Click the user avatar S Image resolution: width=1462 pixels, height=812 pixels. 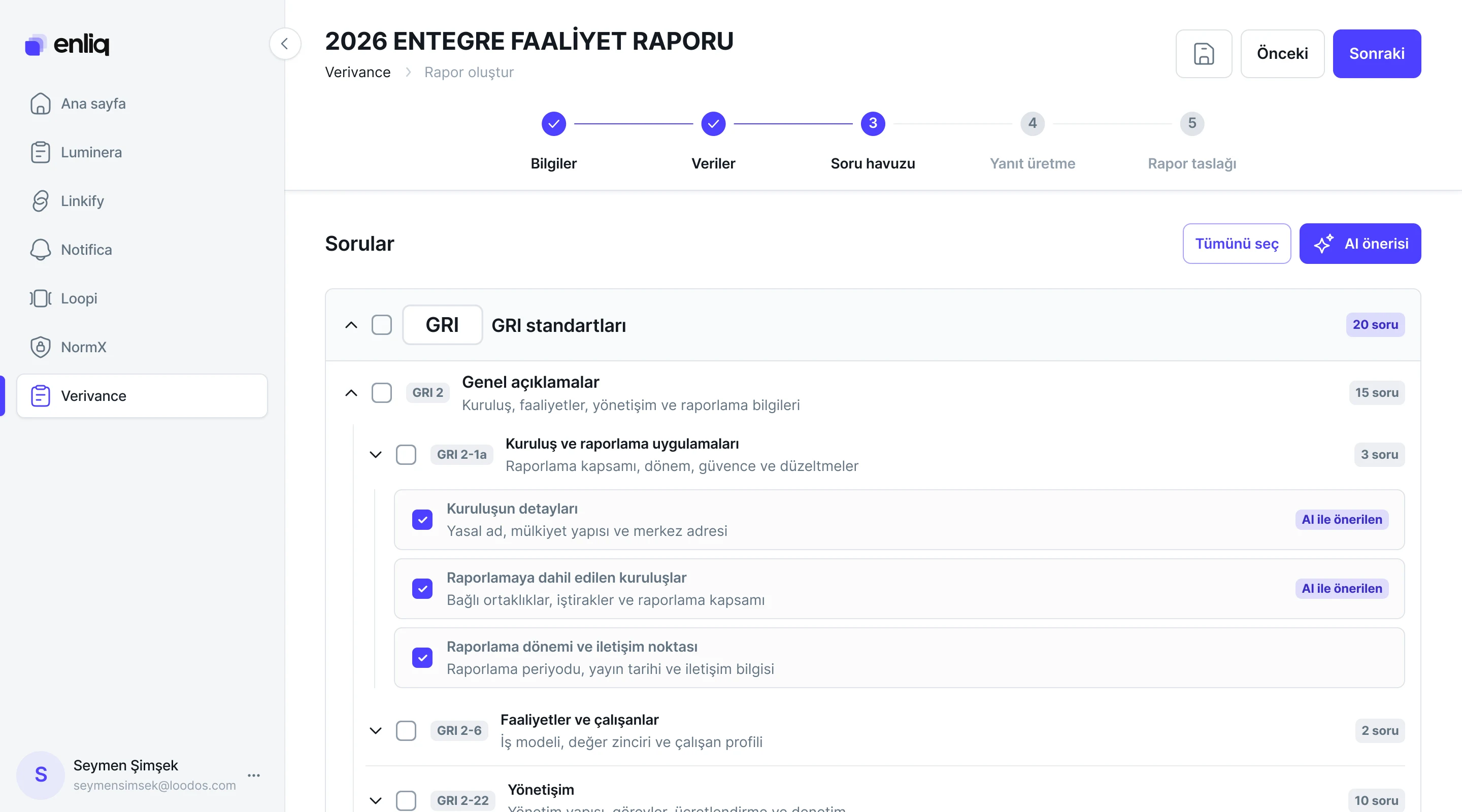pyautogui.click(x=41, y=774)
